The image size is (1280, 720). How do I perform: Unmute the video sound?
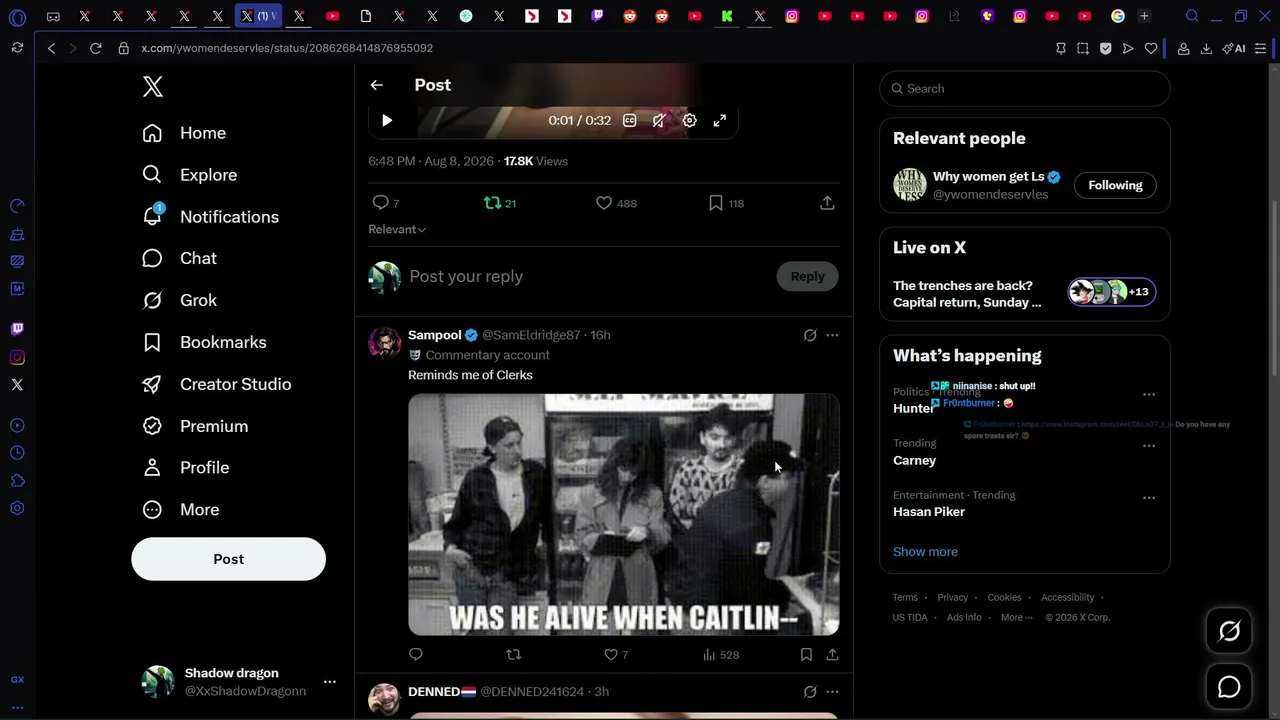click(659, 120)
